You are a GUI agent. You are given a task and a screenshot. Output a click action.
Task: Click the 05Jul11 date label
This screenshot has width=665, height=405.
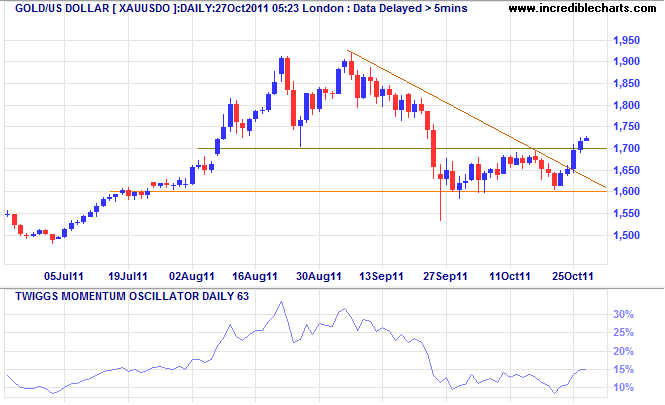pyautogui.click(x=64, y=277)
